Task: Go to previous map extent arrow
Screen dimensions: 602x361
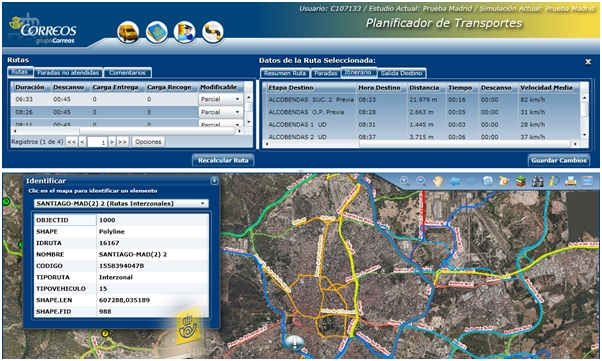Action: (455, 181)
